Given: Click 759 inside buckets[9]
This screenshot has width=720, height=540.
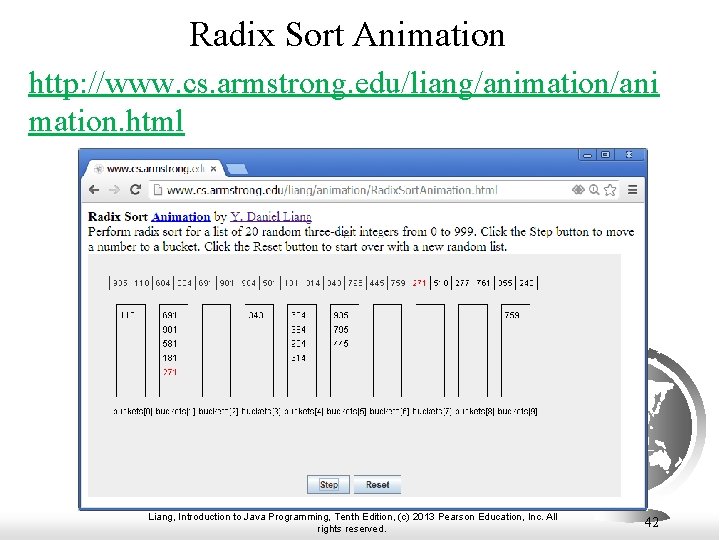Looking at the screenshot, I should point(512,315).
